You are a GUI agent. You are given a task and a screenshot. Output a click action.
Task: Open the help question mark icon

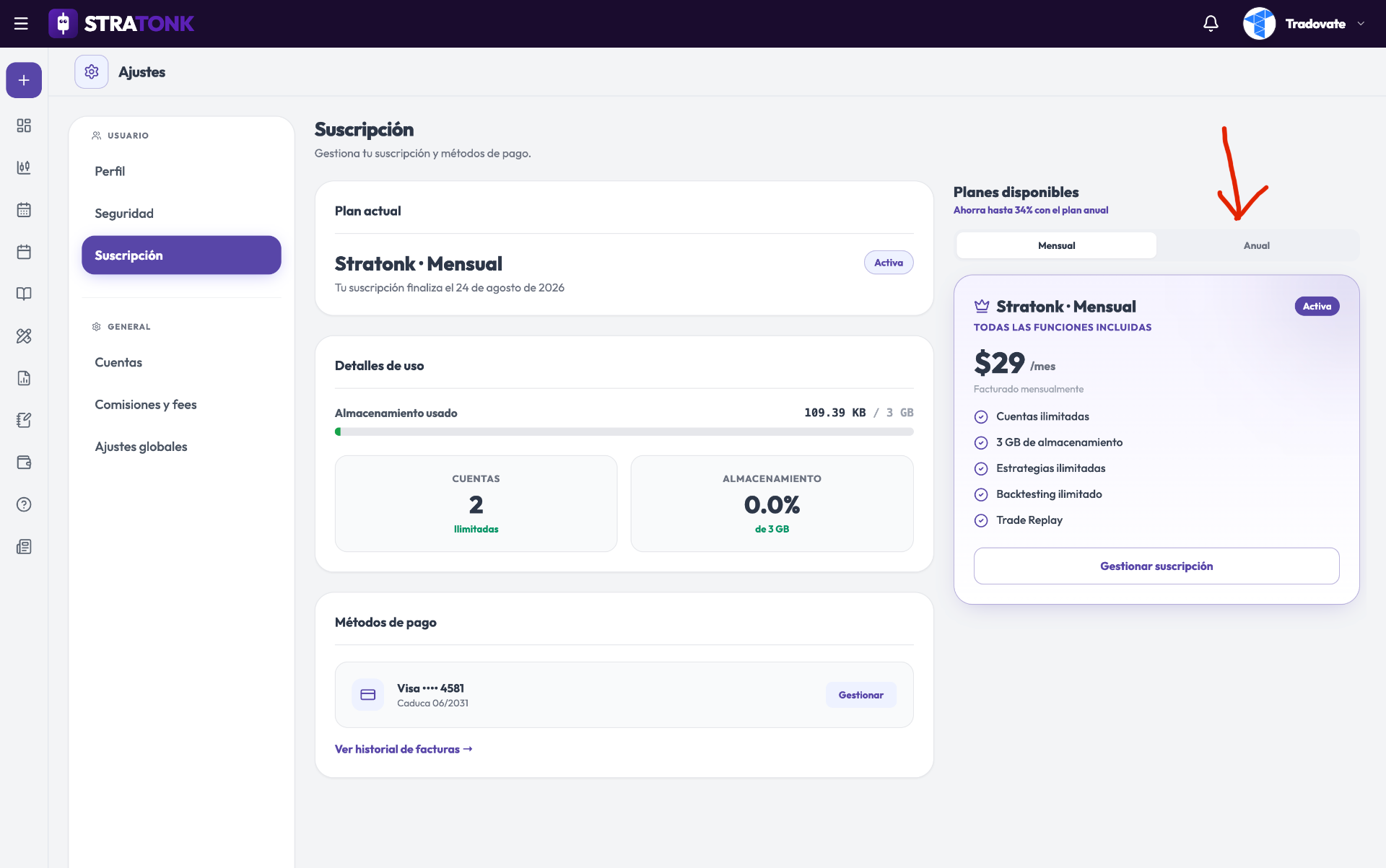pyautogui.click(x=24, y=504)
